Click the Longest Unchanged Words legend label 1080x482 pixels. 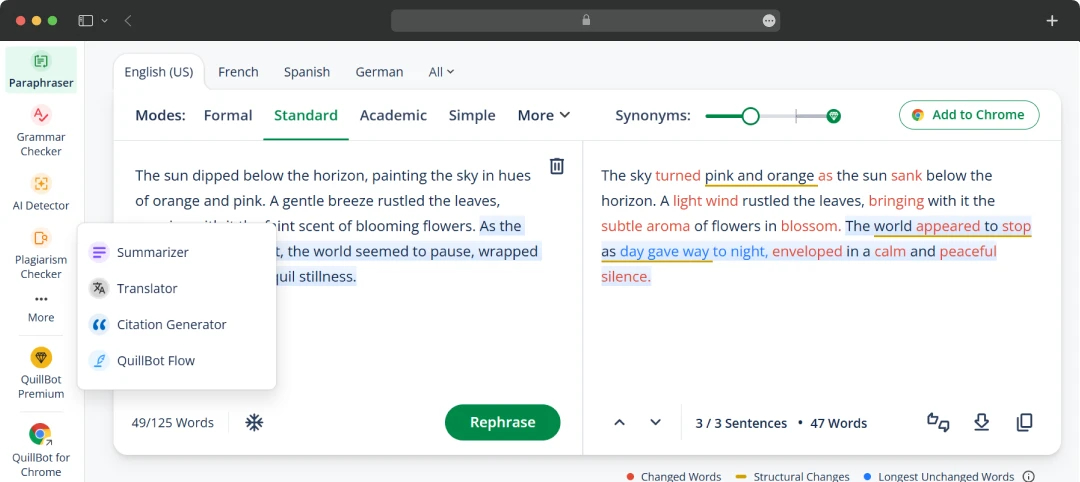tap(946, 476)
